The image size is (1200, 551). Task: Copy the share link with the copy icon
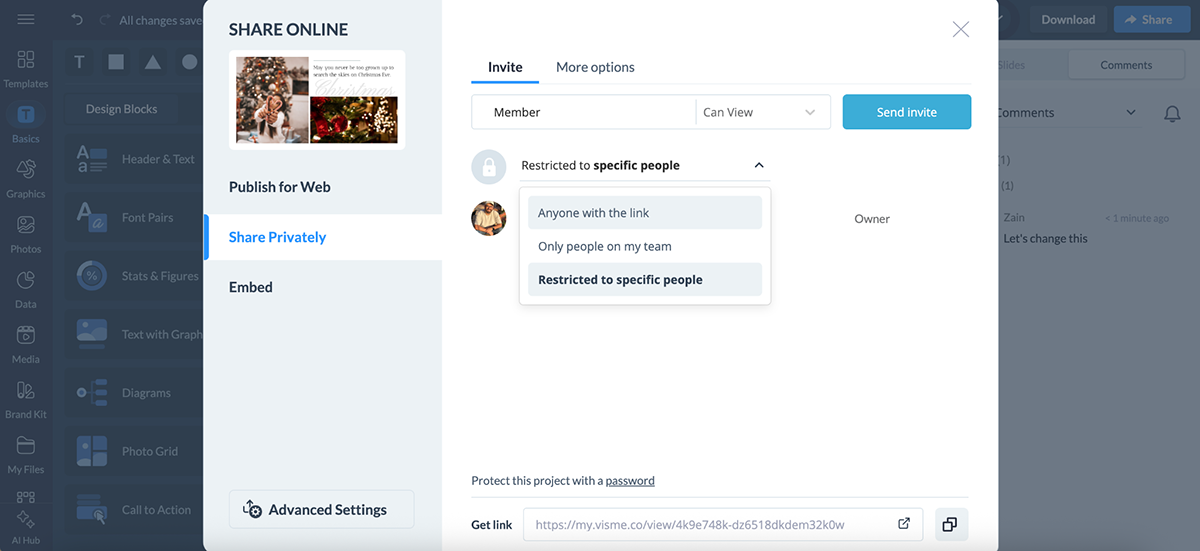click(x=950, y=524)
